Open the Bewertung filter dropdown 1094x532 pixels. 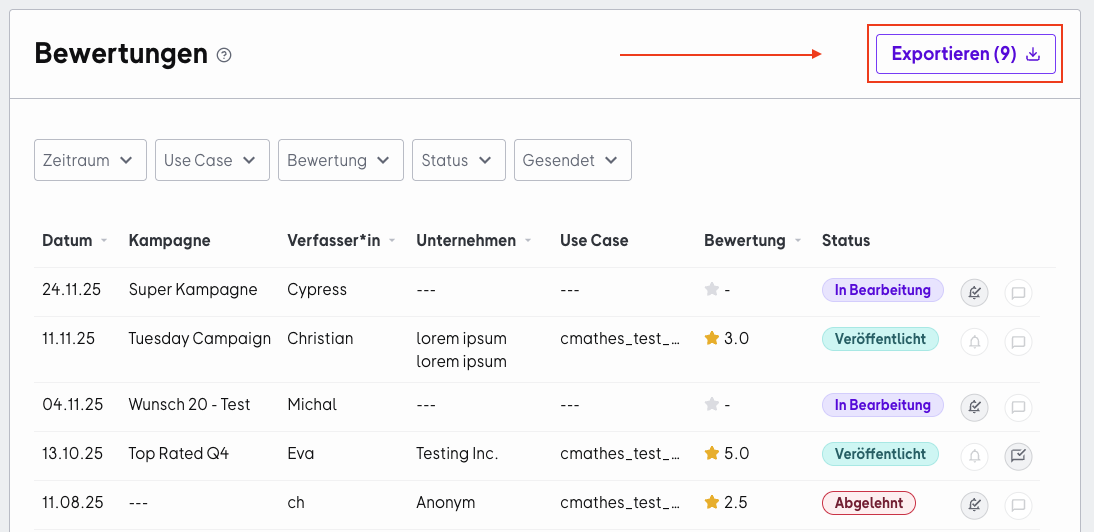[340, 160]
